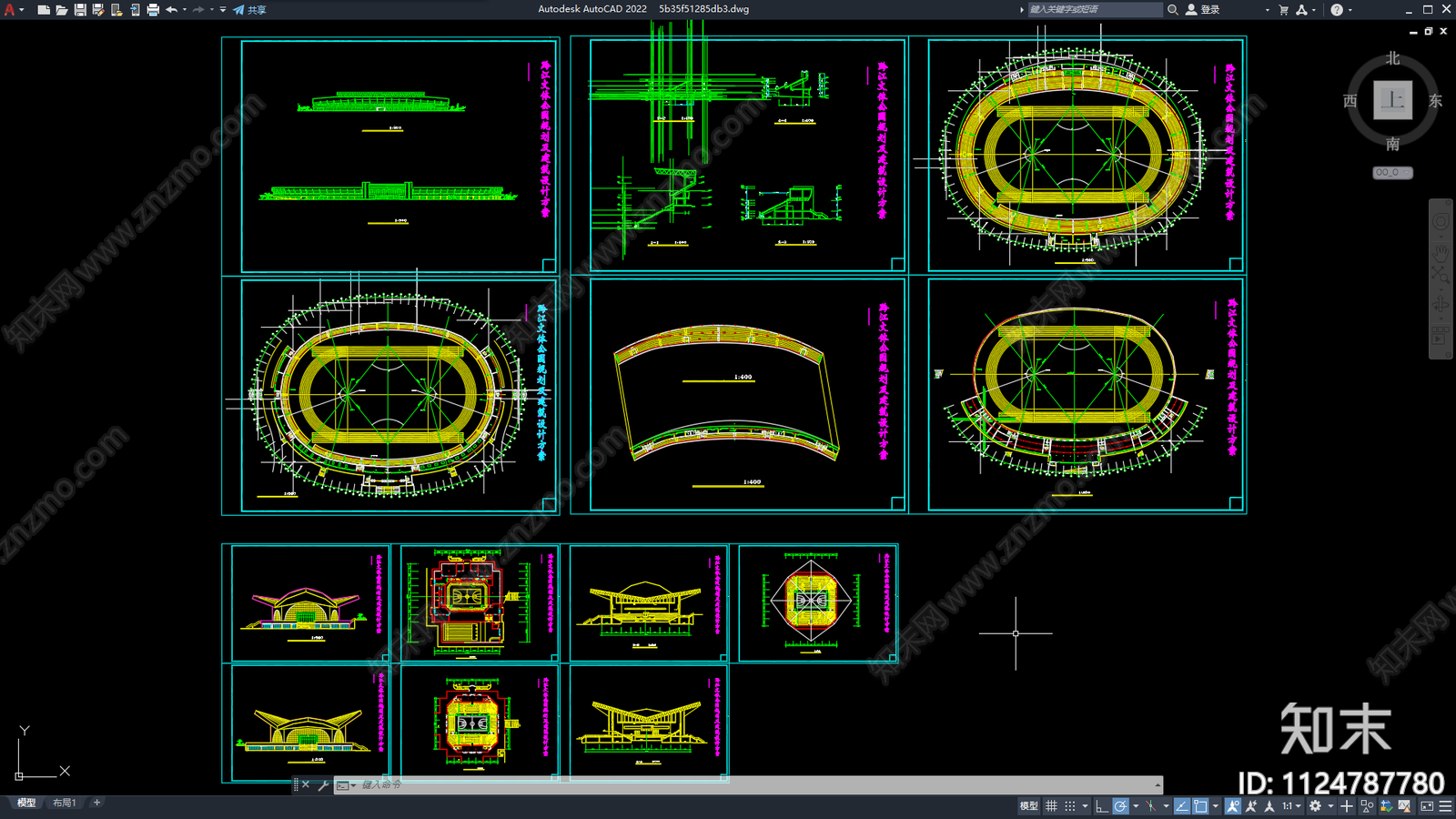Expand the Customize Quick Access Toolbar dropdown
This screenshot has width=1456, height=819.
pos(223,10)
